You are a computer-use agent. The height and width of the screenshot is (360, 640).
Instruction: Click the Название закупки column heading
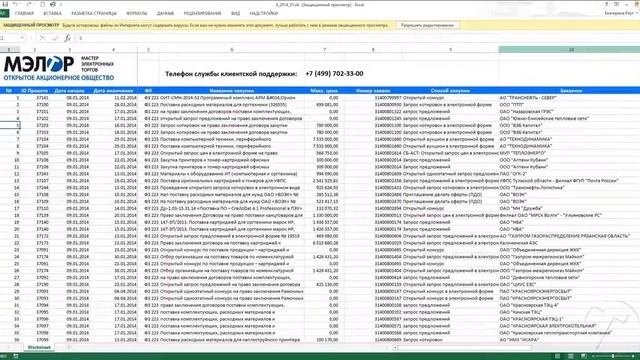point(232,91)
